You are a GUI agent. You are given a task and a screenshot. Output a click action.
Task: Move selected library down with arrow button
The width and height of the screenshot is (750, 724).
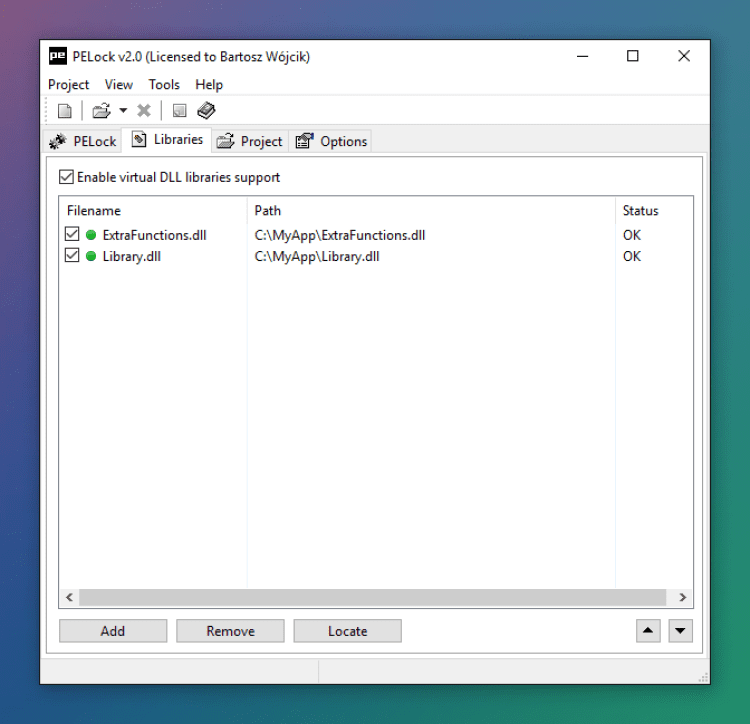[x=680, y=631]
